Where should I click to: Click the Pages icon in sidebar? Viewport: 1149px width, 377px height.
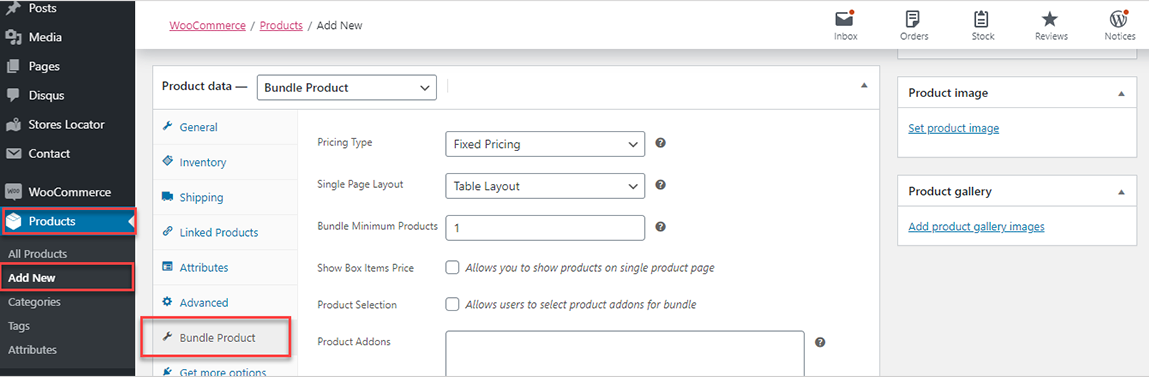click(x=12, y=66)
